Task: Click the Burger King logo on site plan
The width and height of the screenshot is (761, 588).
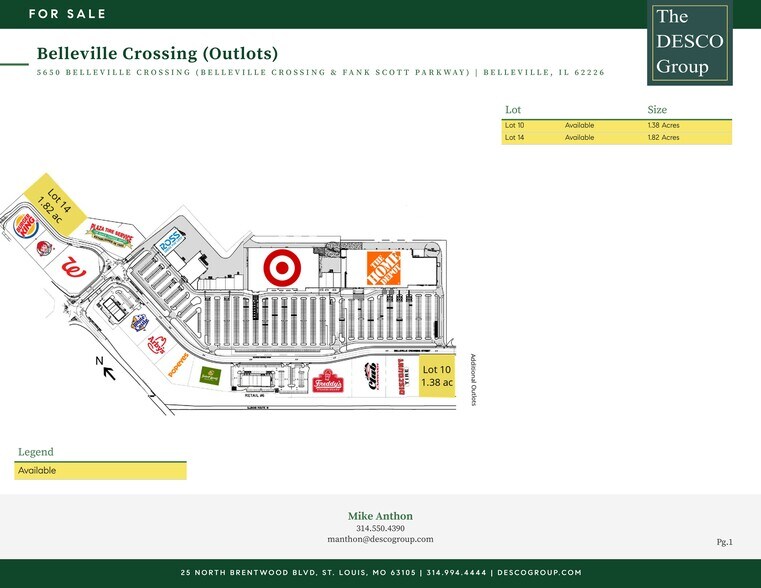Action: (x=26, y=226)
